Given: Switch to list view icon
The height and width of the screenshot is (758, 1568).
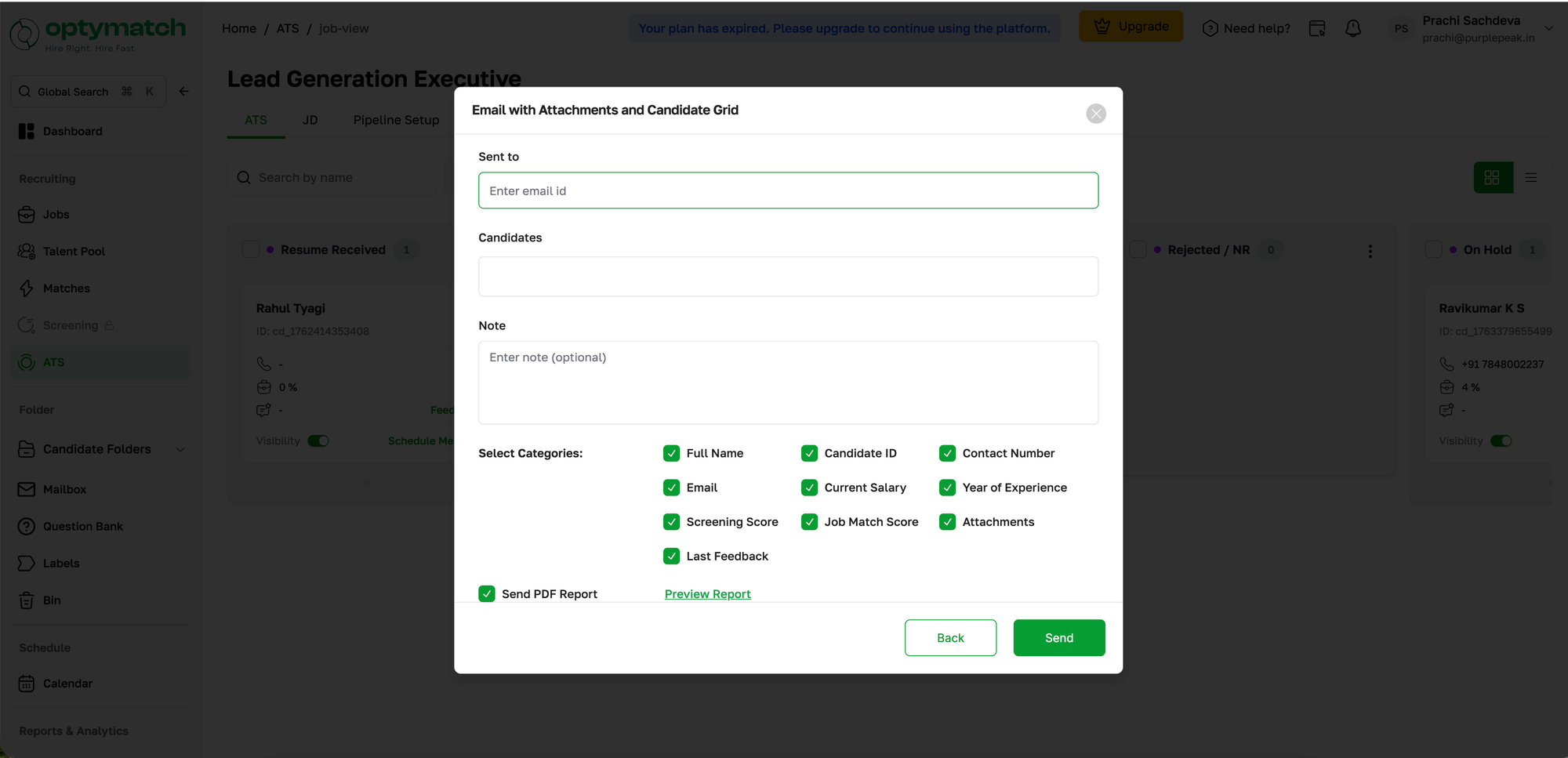Looking at the screenshot, I should click(1531, 178).
